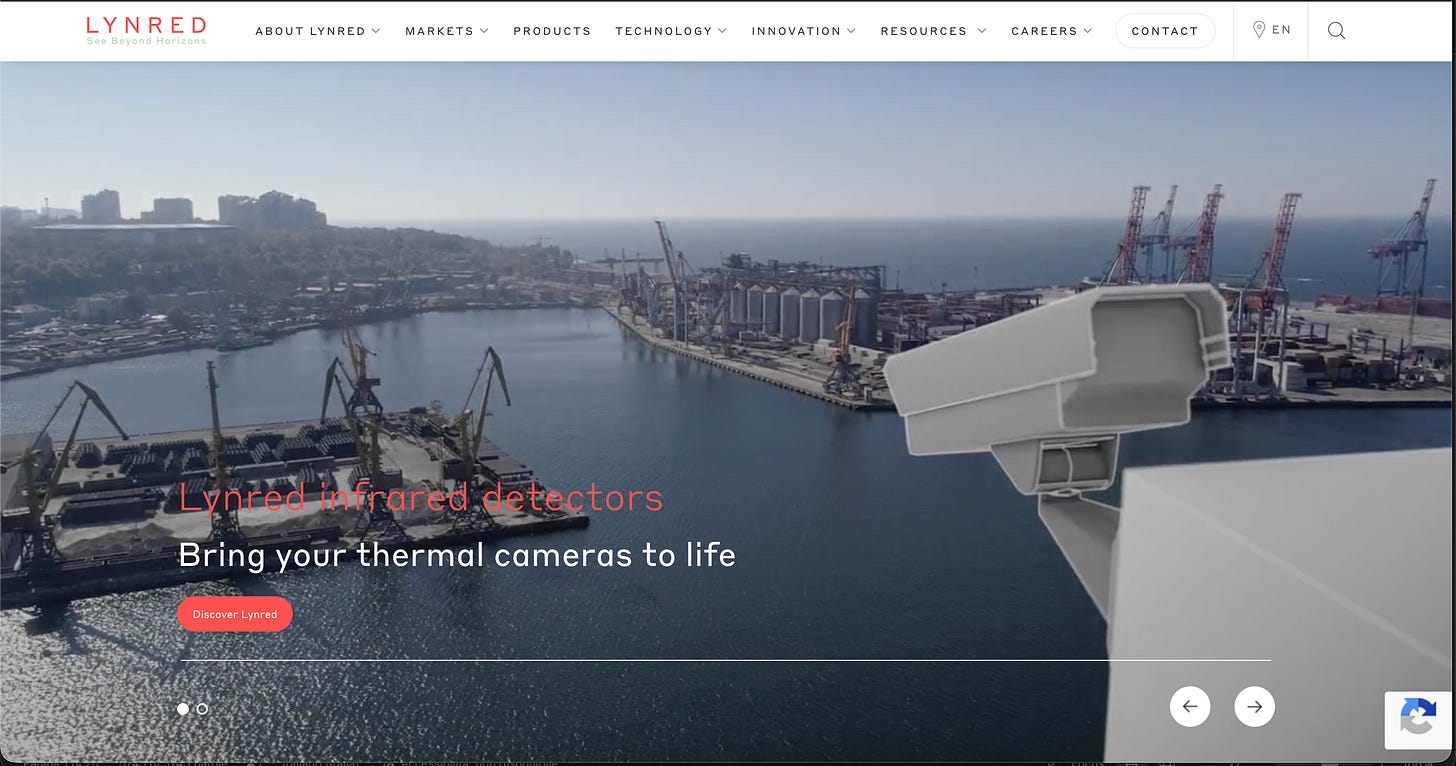The height and width of the screenshot is (766, 1456).
Task: Click the Discover Lynred button
Action: pos(235,614)
